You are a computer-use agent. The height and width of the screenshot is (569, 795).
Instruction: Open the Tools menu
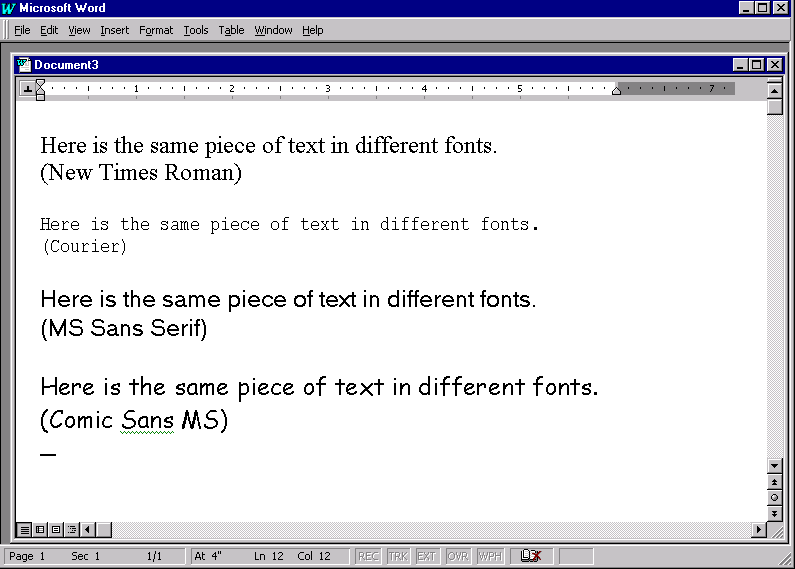point(196,30)
